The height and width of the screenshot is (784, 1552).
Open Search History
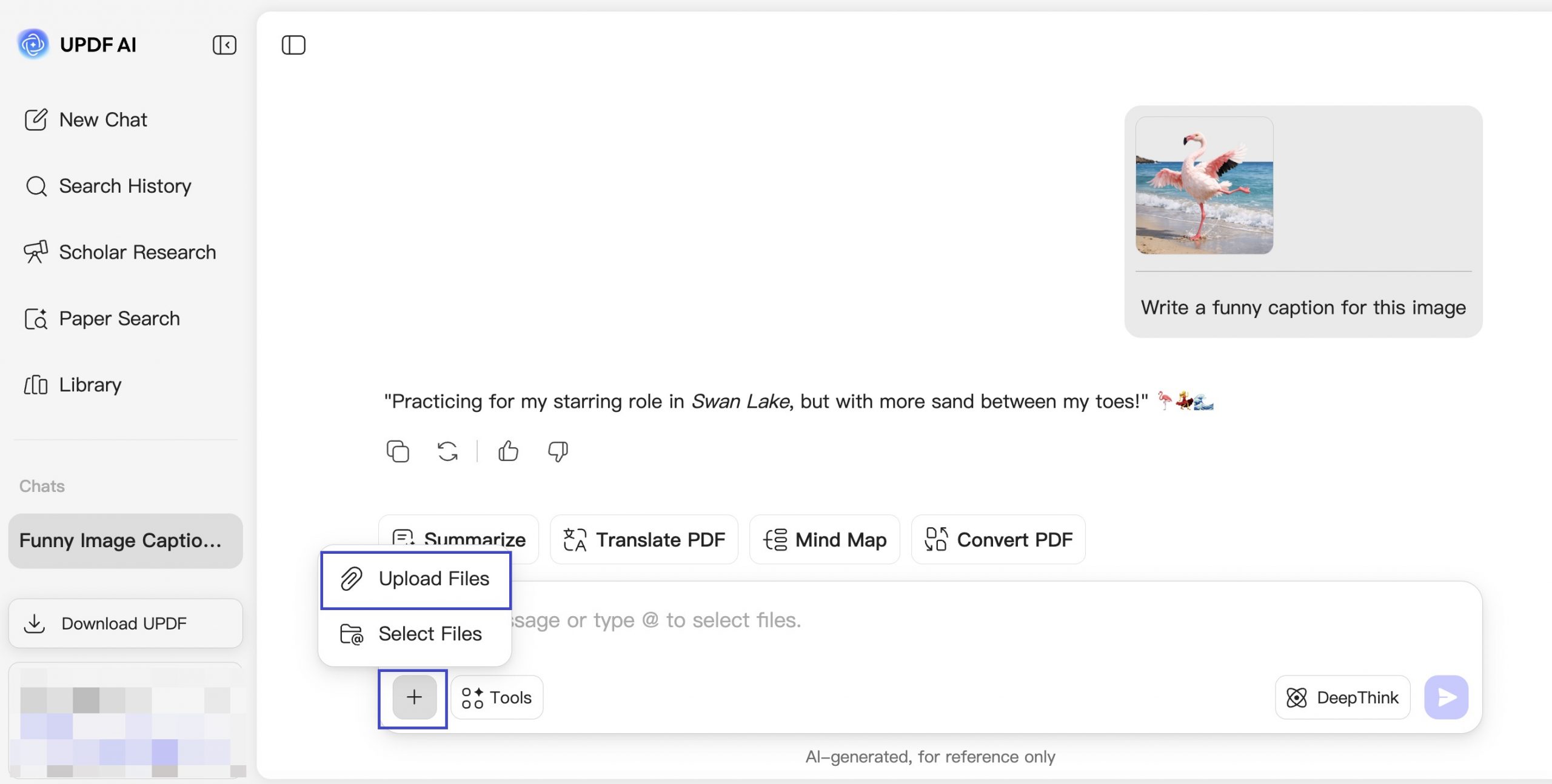[x=107, y=186]
